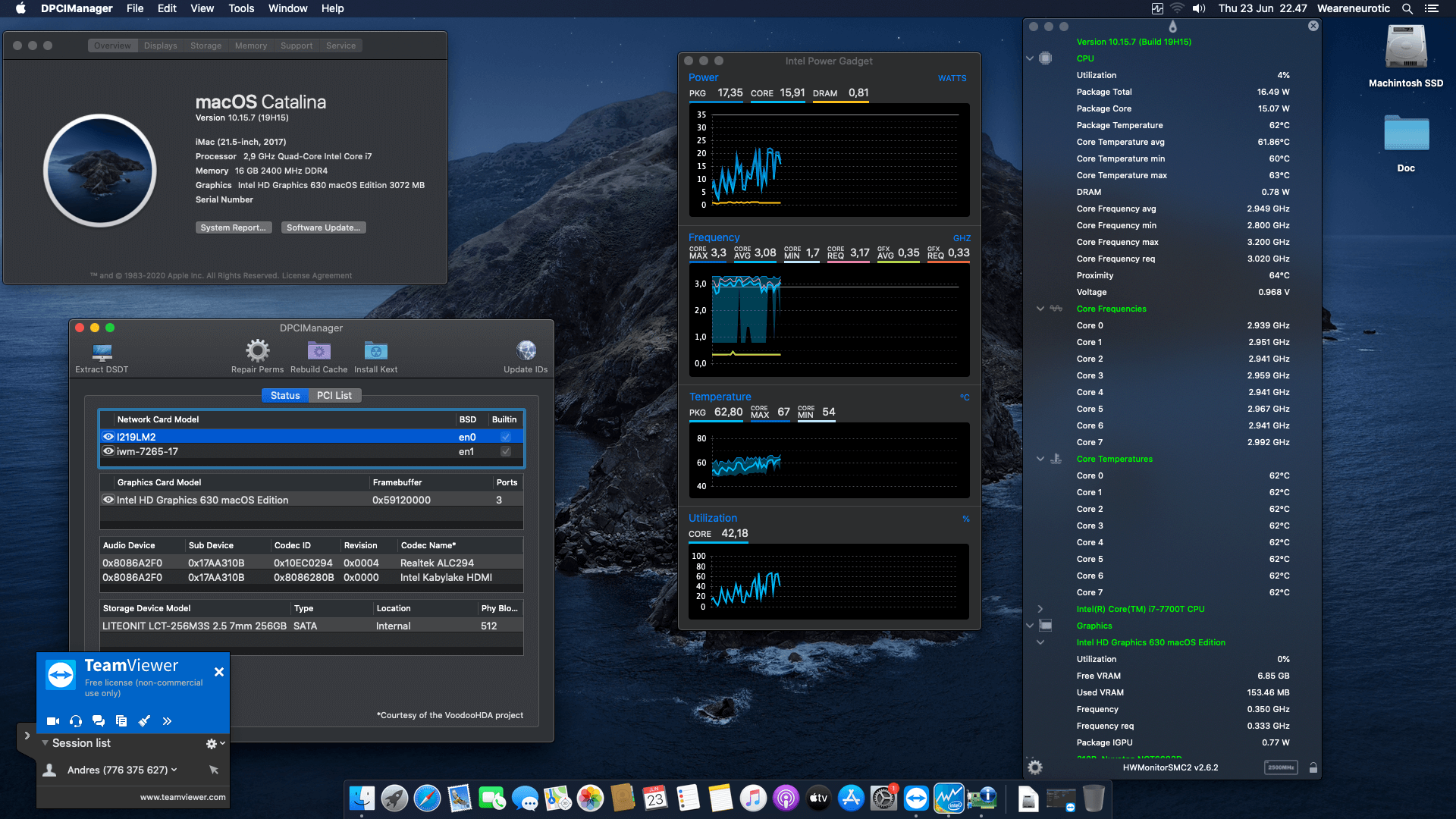This screenshot has height=819, width=1456.
Task: Click the System Report... button
Action: point(233,227)
